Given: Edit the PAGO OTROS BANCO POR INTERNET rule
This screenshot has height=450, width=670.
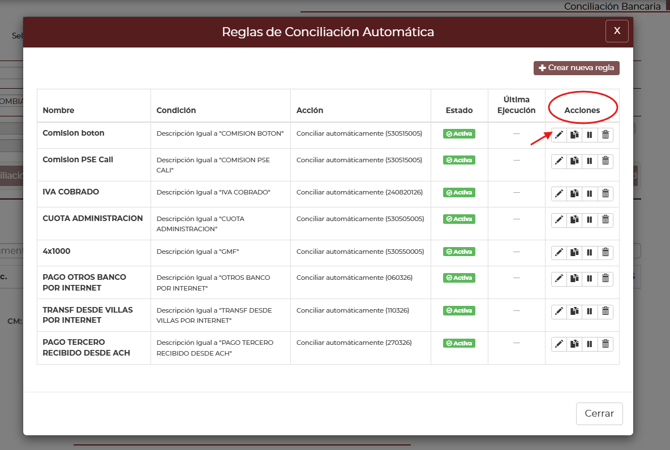Looking at the screenshot, I should pos(559,279).
